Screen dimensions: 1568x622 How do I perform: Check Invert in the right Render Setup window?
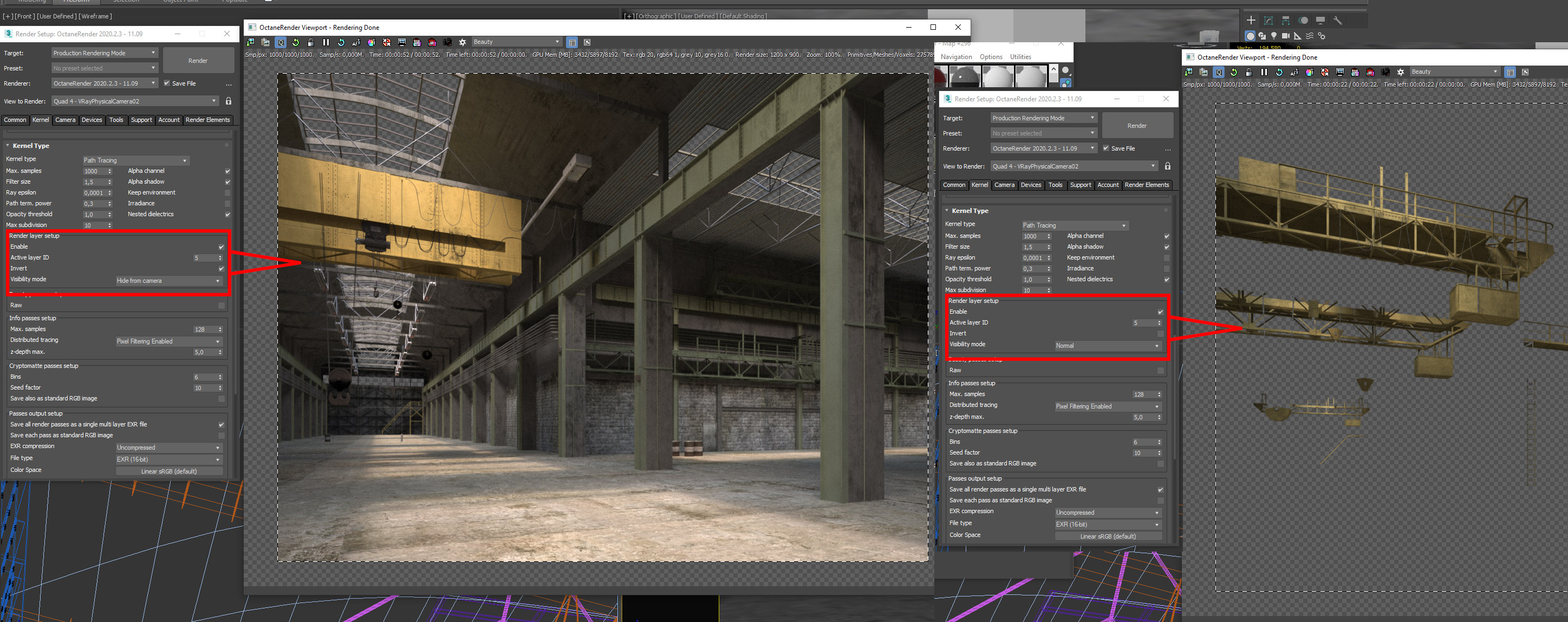point(1160,334)
